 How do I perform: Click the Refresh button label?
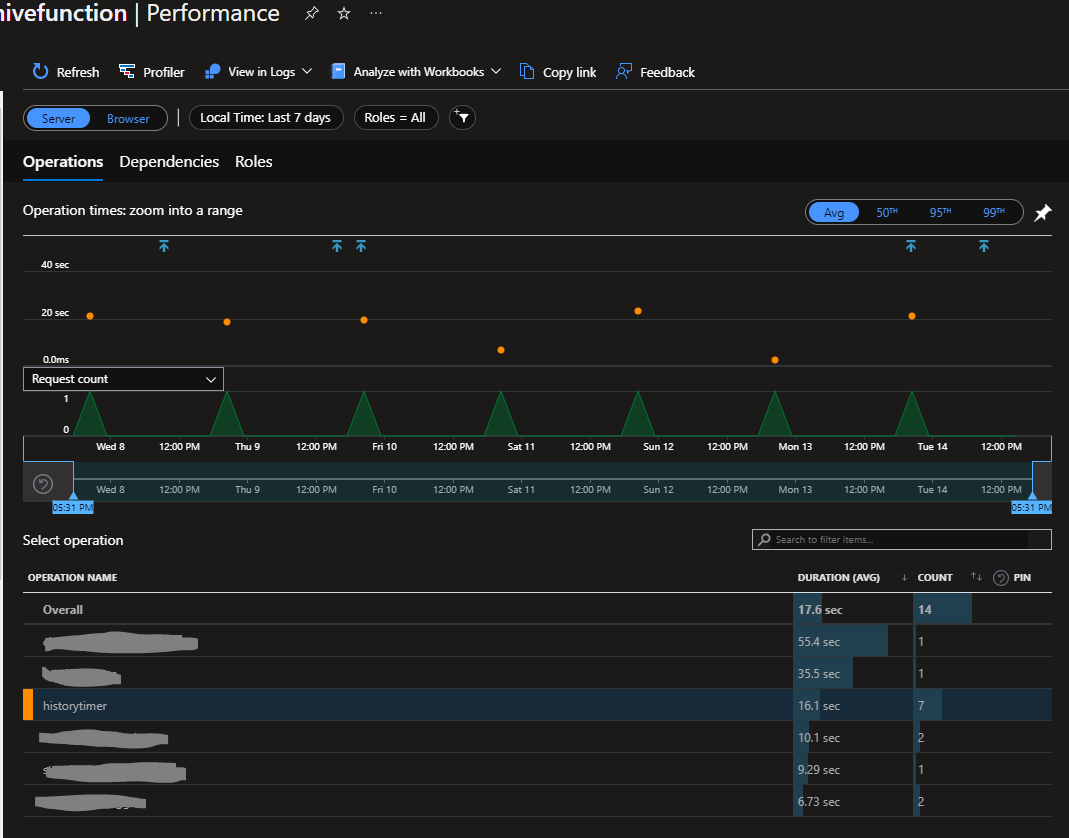coord(78,72)
